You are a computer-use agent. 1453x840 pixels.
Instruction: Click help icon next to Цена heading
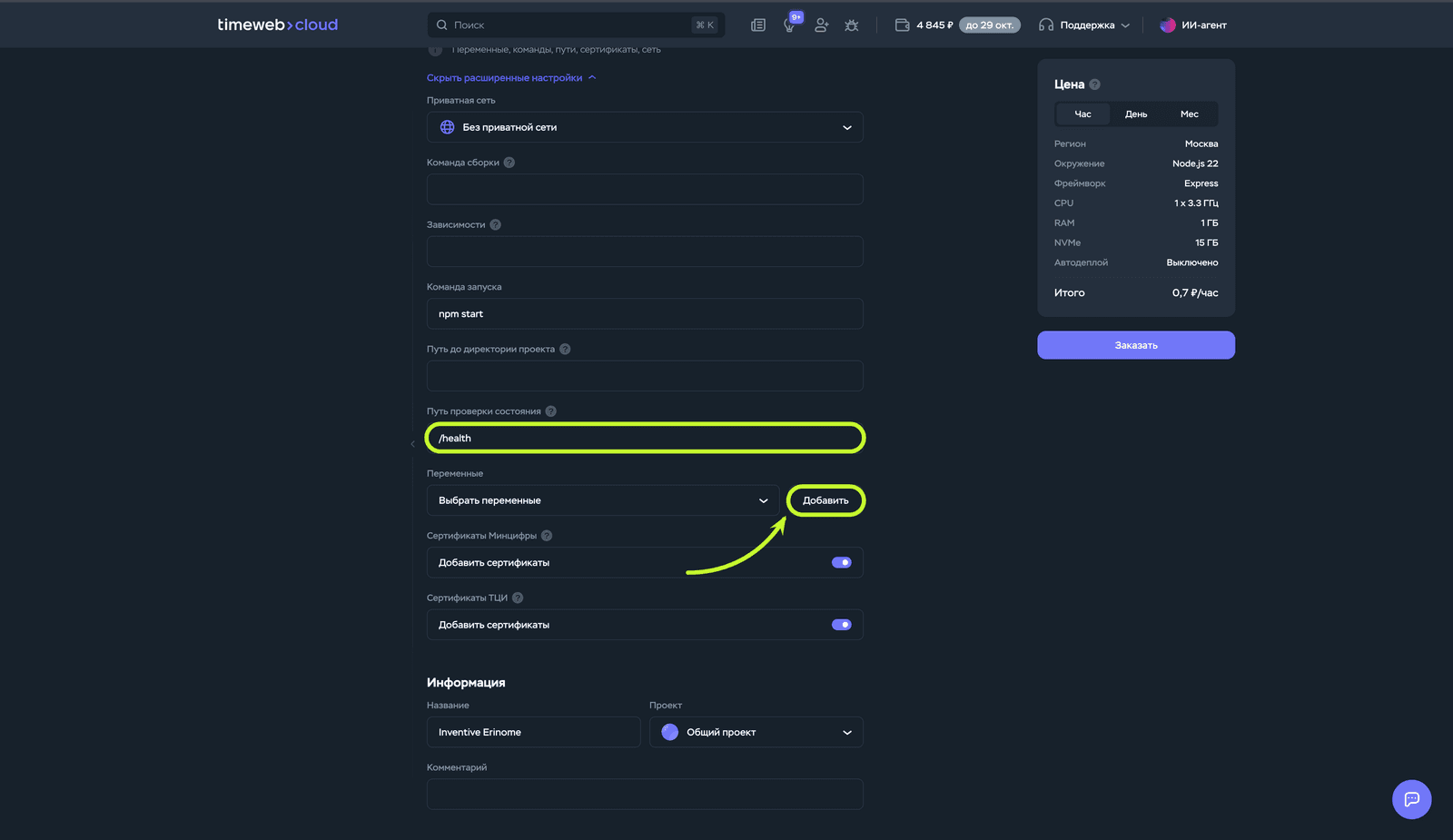(x=1095, y=84)
